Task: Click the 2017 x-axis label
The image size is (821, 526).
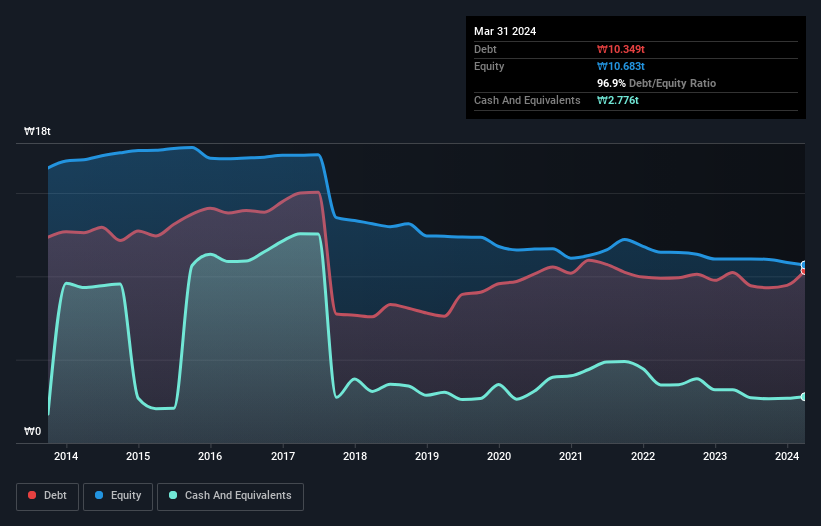Action: click(x=283, y=456)
